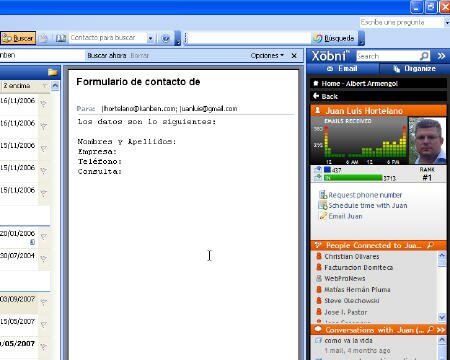Click the Emails Received histogram chart

tap(359, 141)
